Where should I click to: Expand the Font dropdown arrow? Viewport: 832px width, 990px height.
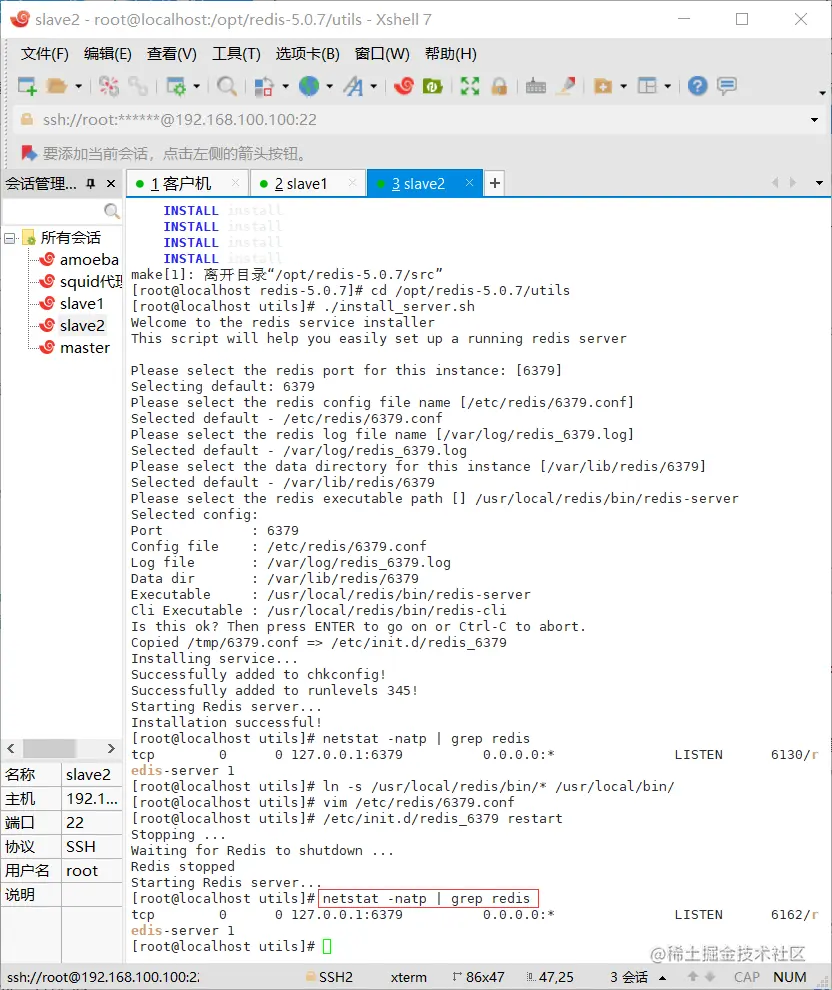click(374, 86)
